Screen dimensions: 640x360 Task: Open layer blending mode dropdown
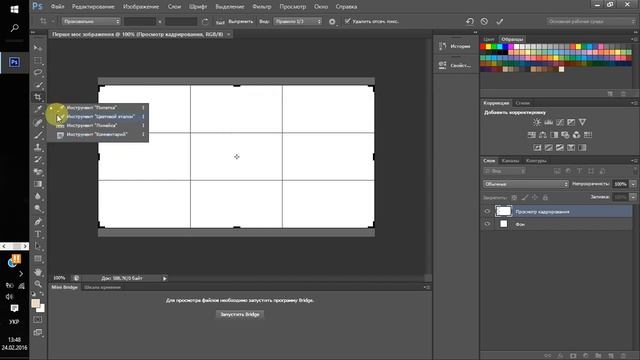(x=526, y=184)
